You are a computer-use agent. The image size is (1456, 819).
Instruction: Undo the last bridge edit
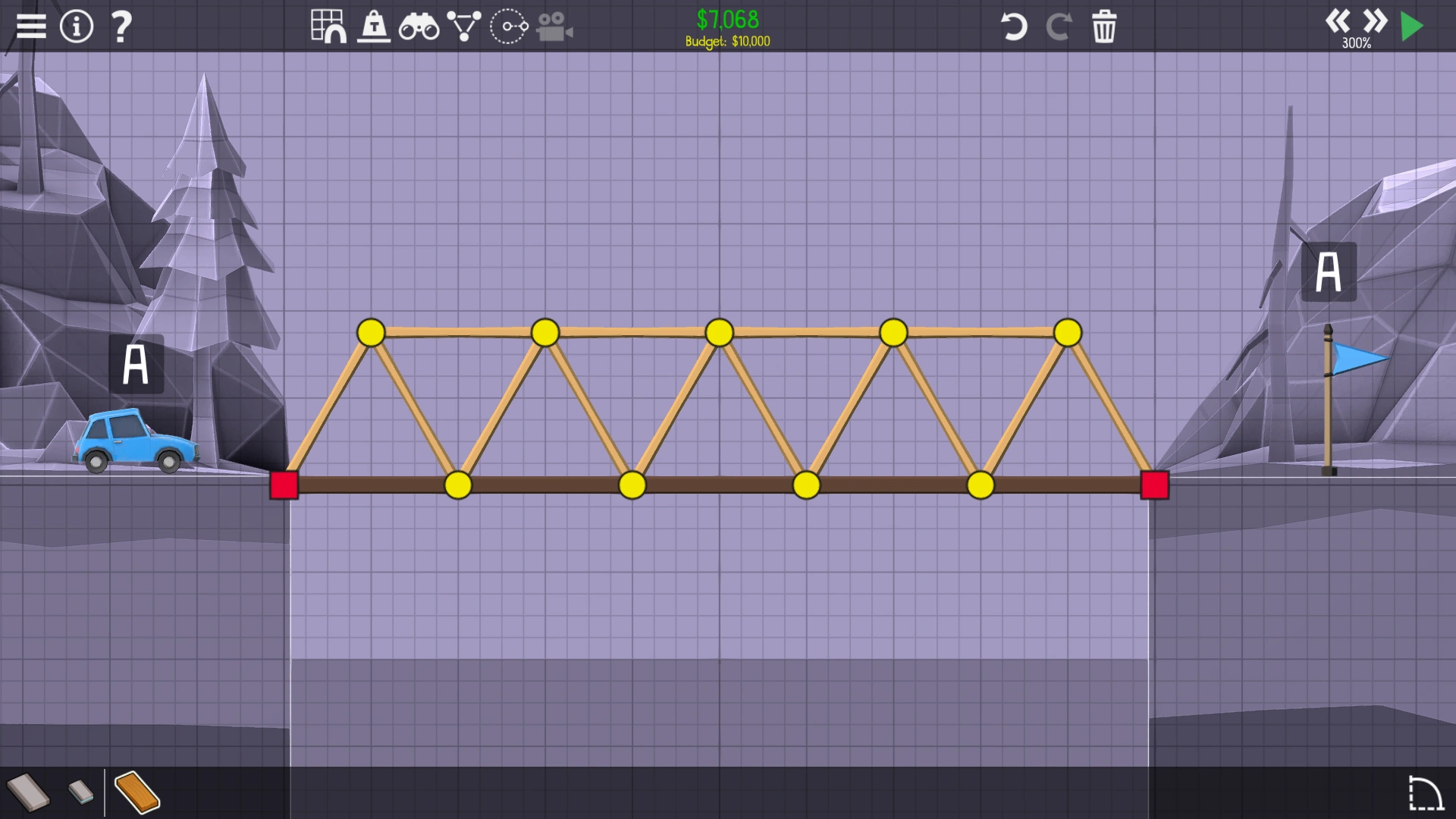[1014, 27]
